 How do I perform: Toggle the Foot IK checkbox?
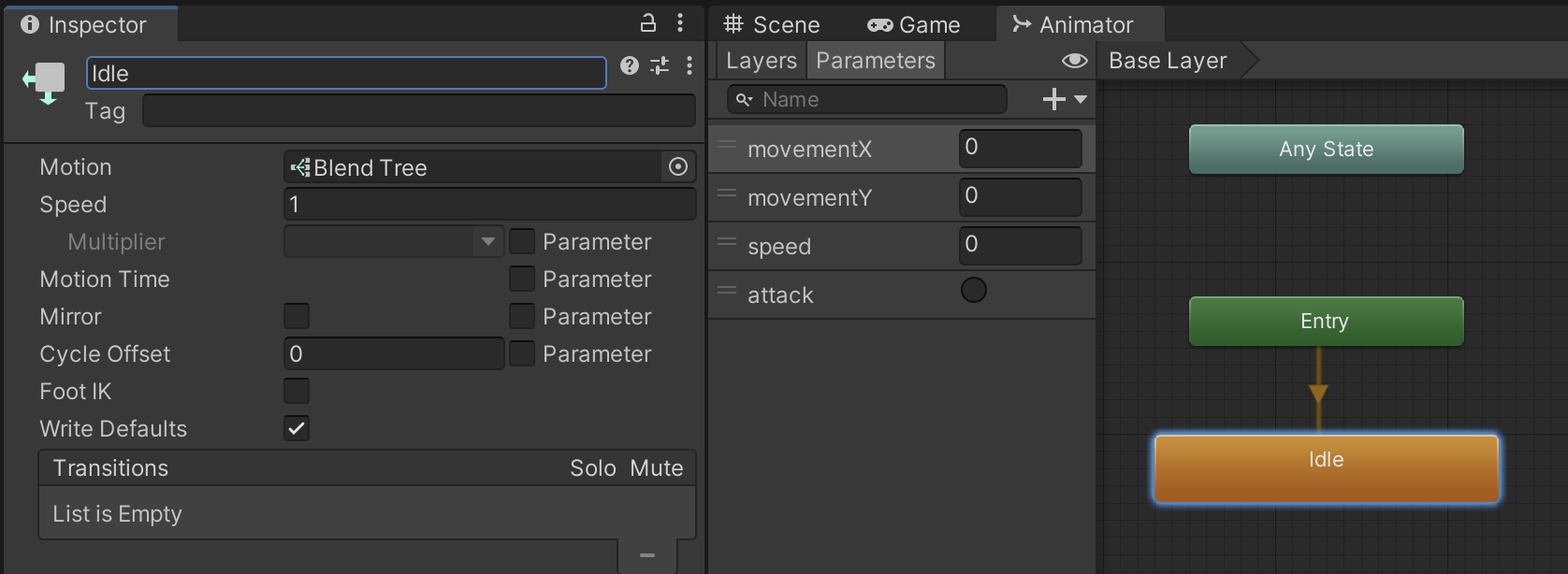(x=297, y=391)
